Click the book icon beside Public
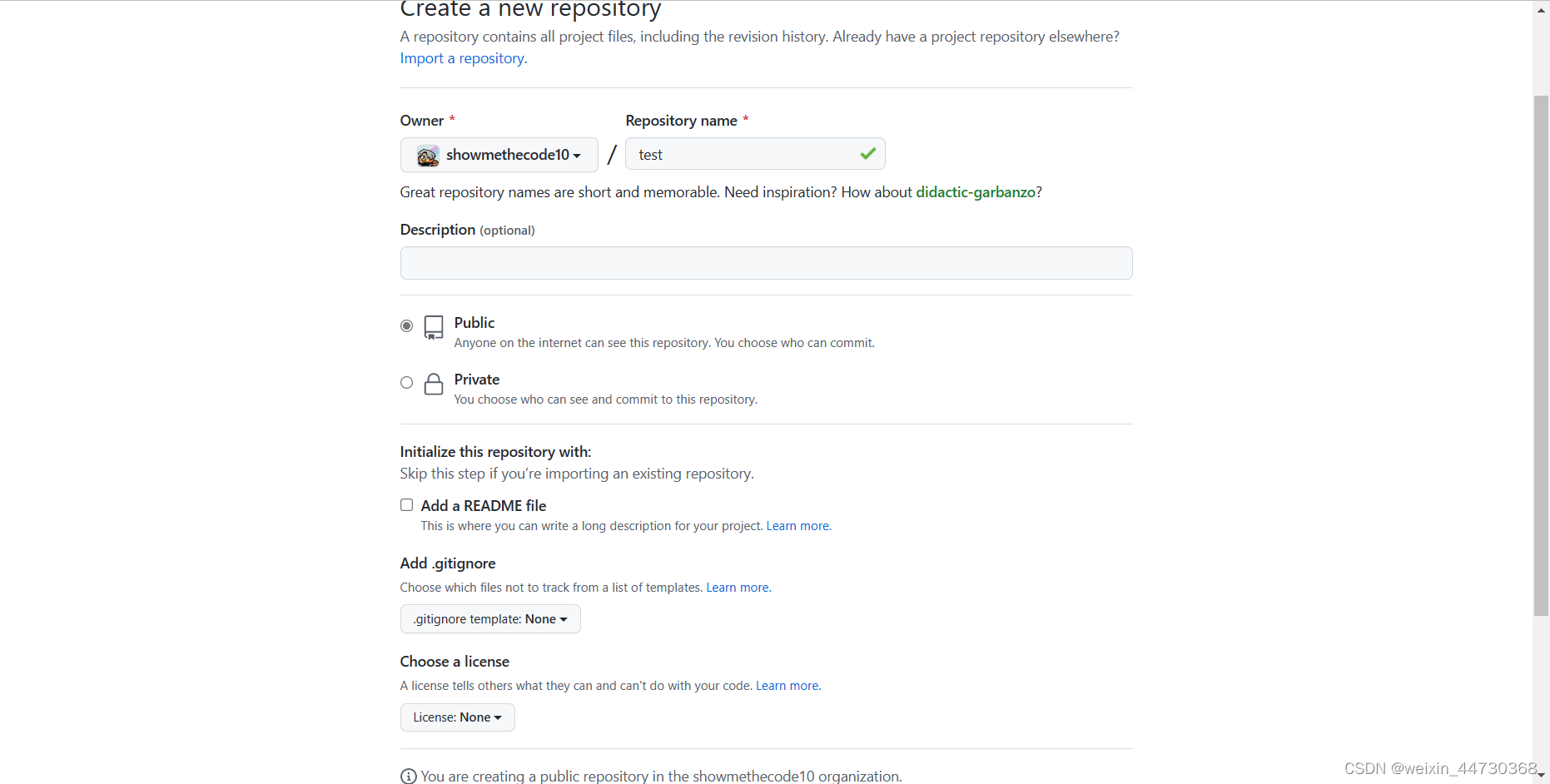Image resolution: width=1550 pixels, height=784 pixels. (x=434, y=328)
